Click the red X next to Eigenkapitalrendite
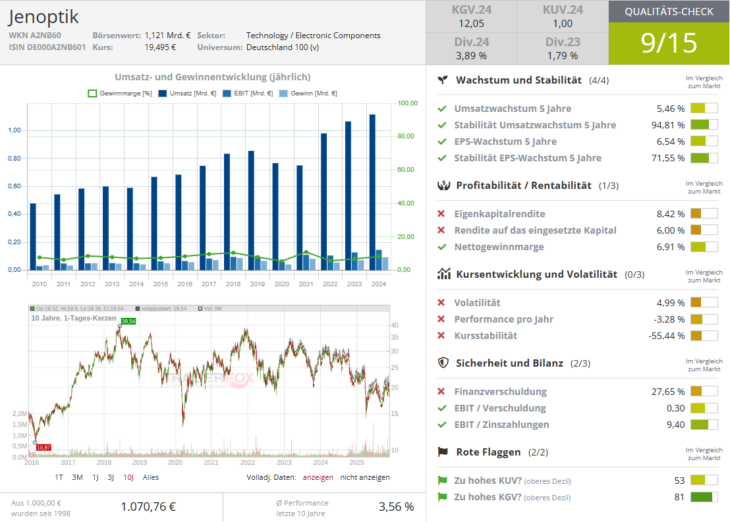The width and height of the screenshot is (730, 522). pyautogui.click(x=442, y=213)
